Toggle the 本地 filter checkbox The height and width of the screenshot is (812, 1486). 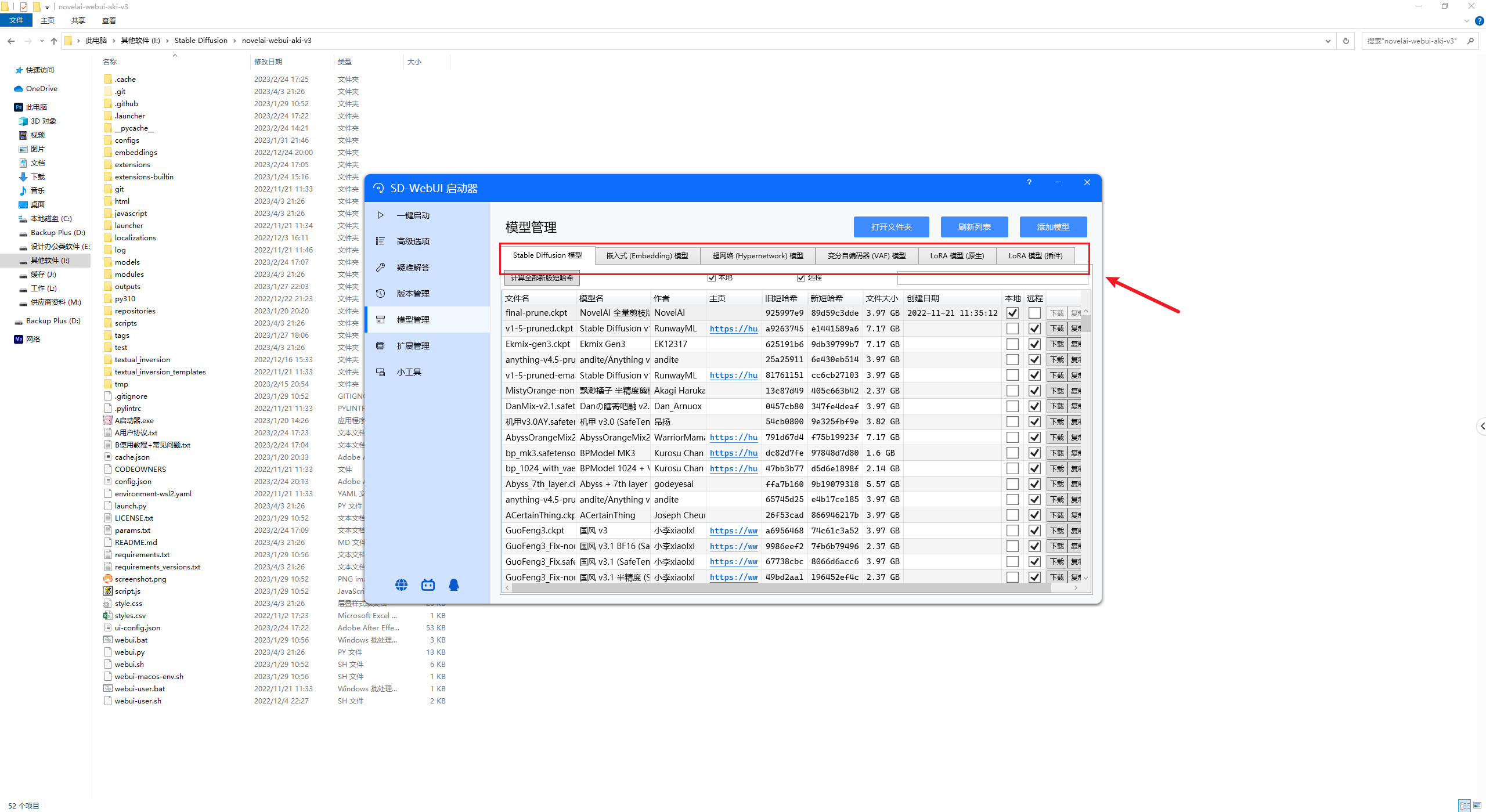(x=712, y=278)
